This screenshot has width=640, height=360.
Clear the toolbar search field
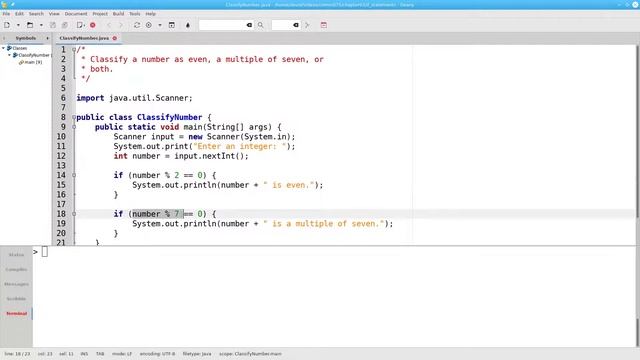point(249,25)
